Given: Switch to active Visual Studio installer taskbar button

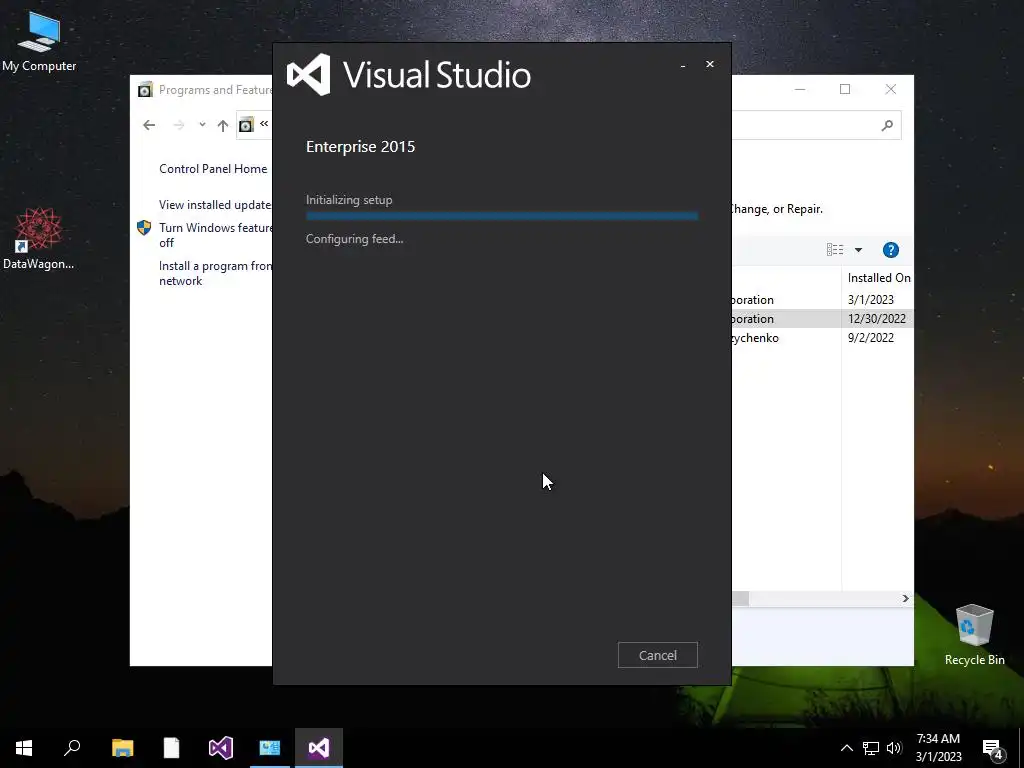Looking at the screenshot, I should point(319,748).
